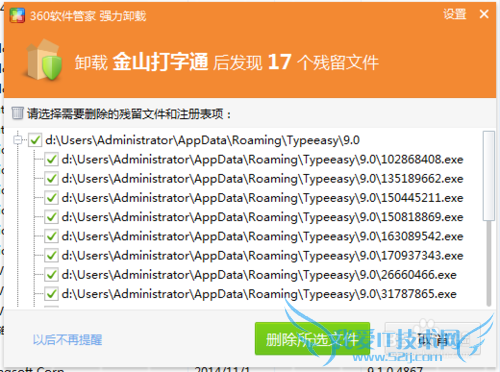Uncheck the Typeeasy\9.0 parent folder checkbox

coord(35,140)
